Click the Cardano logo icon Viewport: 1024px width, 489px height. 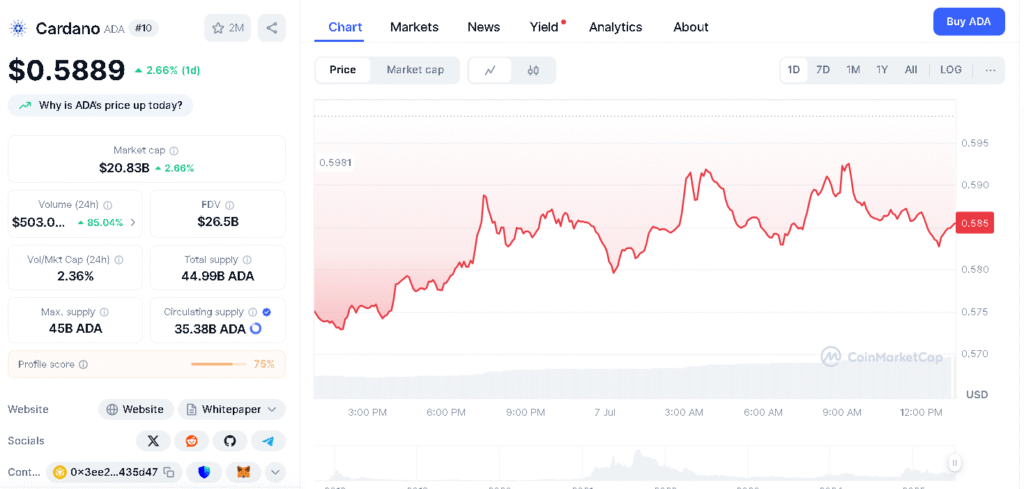pos(18,28)
